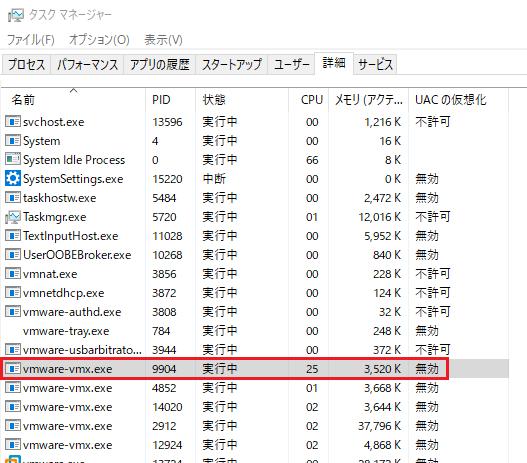Switch to the アプリの履歴 tab
527x463 pixels.
(x=160, y=65)
